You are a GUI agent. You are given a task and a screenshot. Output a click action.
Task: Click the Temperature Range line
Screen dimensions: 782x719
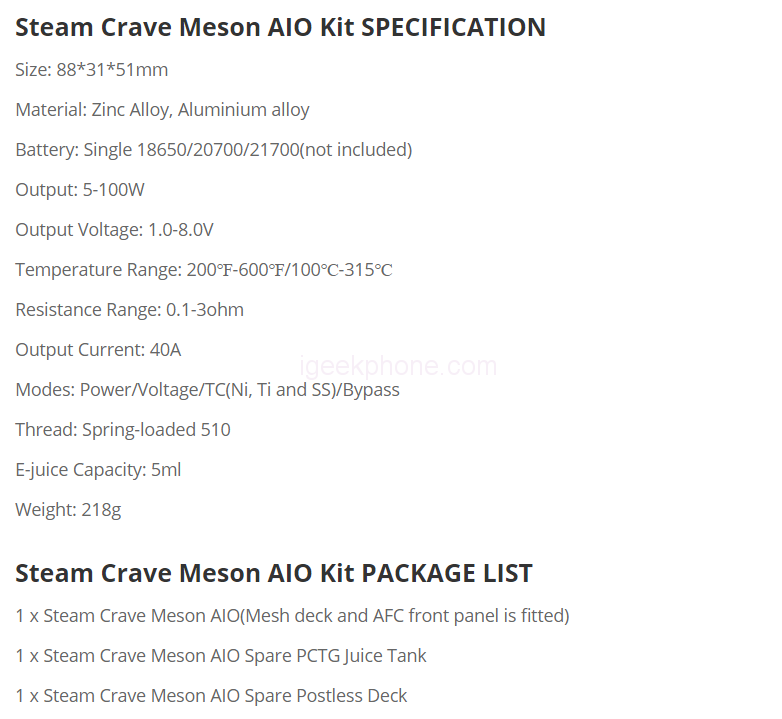[203, 270]
